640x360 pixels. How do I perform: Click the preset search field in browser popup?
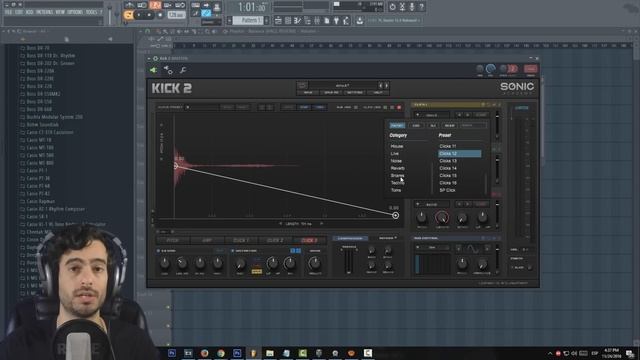(x=473, y=126)
